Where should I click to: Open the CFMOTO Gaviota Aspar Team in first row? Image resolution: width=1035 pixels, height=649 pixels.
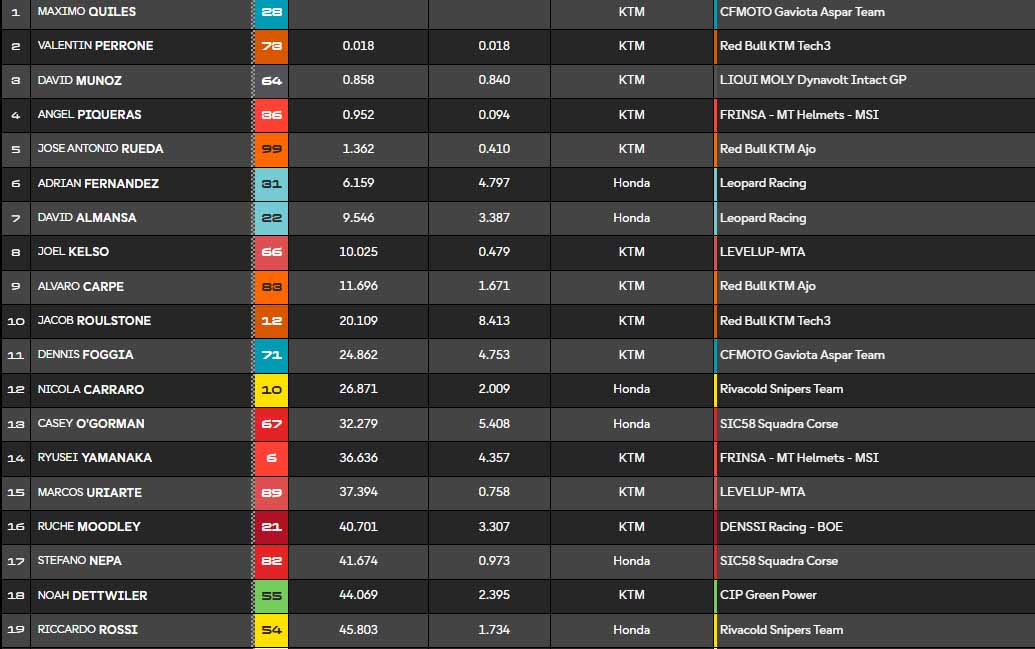pyautogui.click(x=802, y=12)
